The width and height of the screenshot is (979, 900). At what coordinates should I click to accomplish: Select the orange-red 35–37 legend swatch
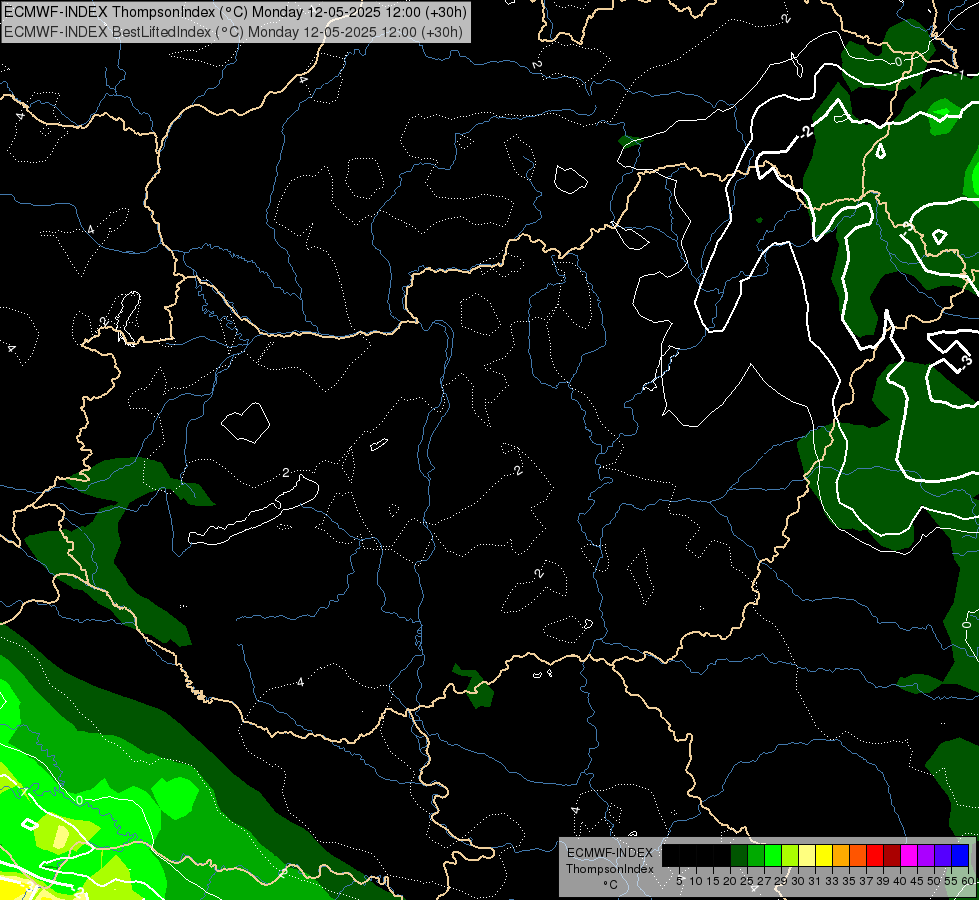click(x=858, y=855)
